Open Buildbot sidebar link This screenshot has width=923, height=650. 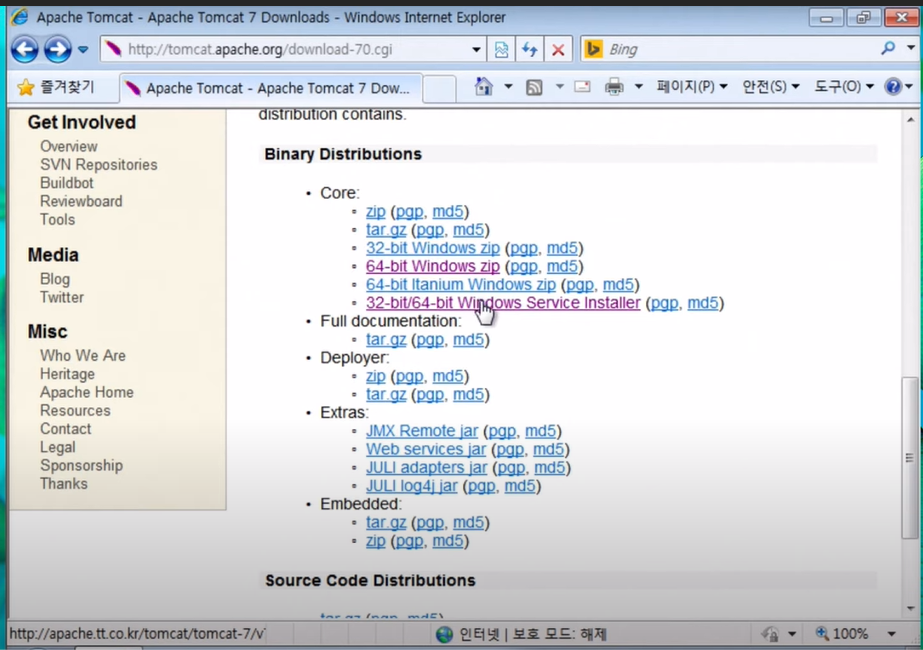point(67,183)
